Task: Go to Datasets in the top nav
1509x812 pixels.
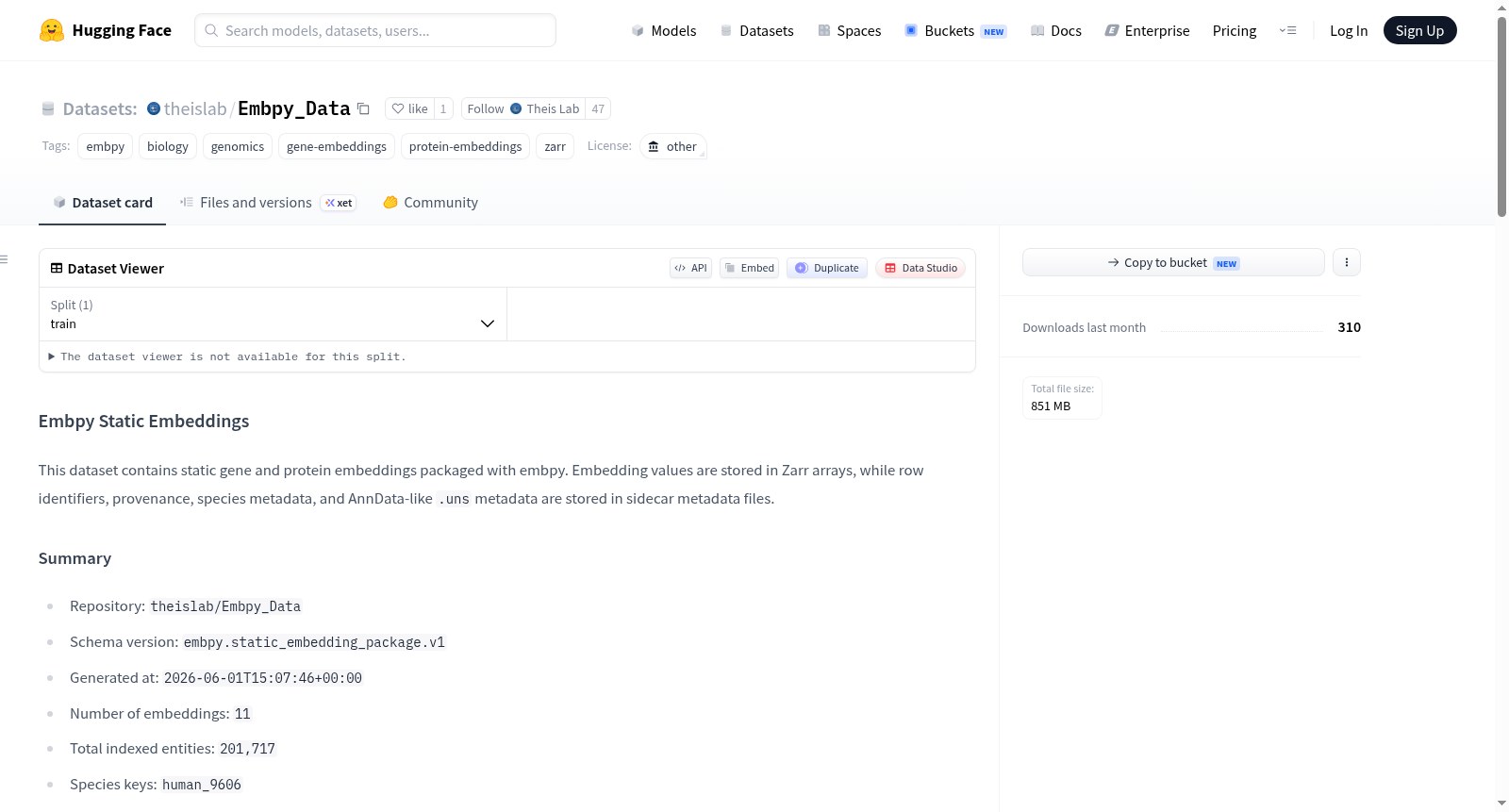Action: point(756,30)
